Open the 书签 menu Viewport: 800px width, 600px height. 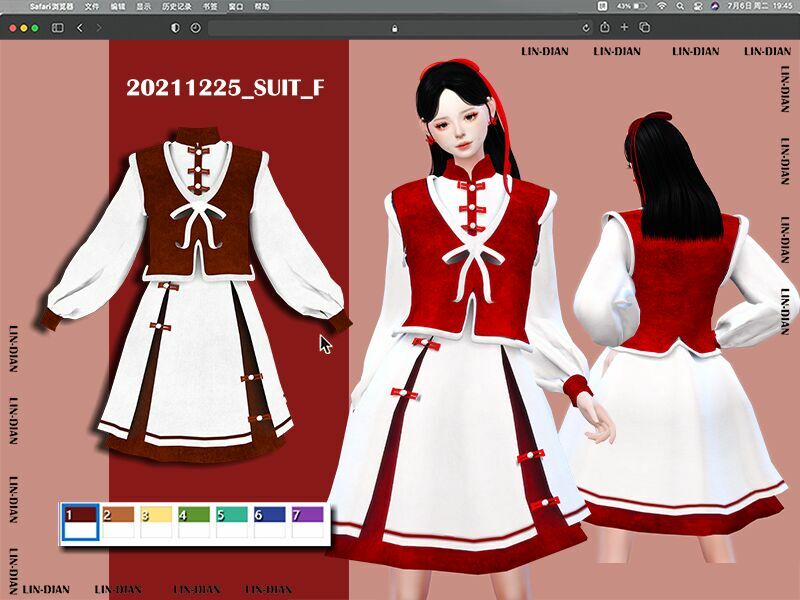click(x=210, y=7)
